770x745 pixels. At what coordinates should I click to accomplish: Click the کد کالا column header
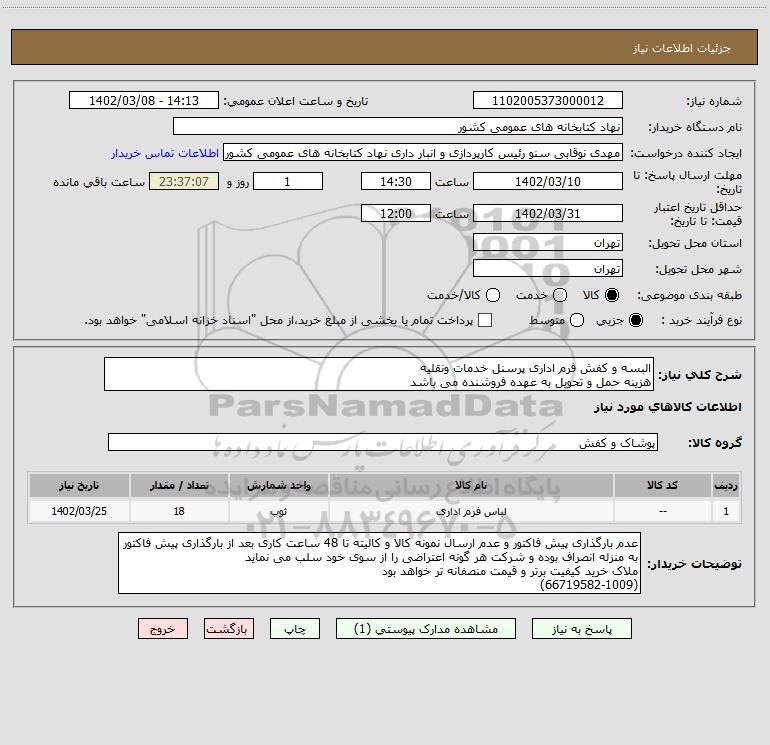point(662,485)
